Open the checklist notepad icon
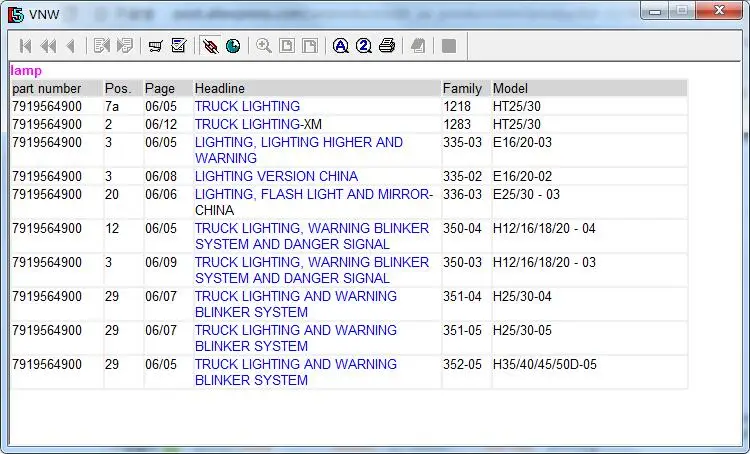The image size is (750, 454). point(179,46)
